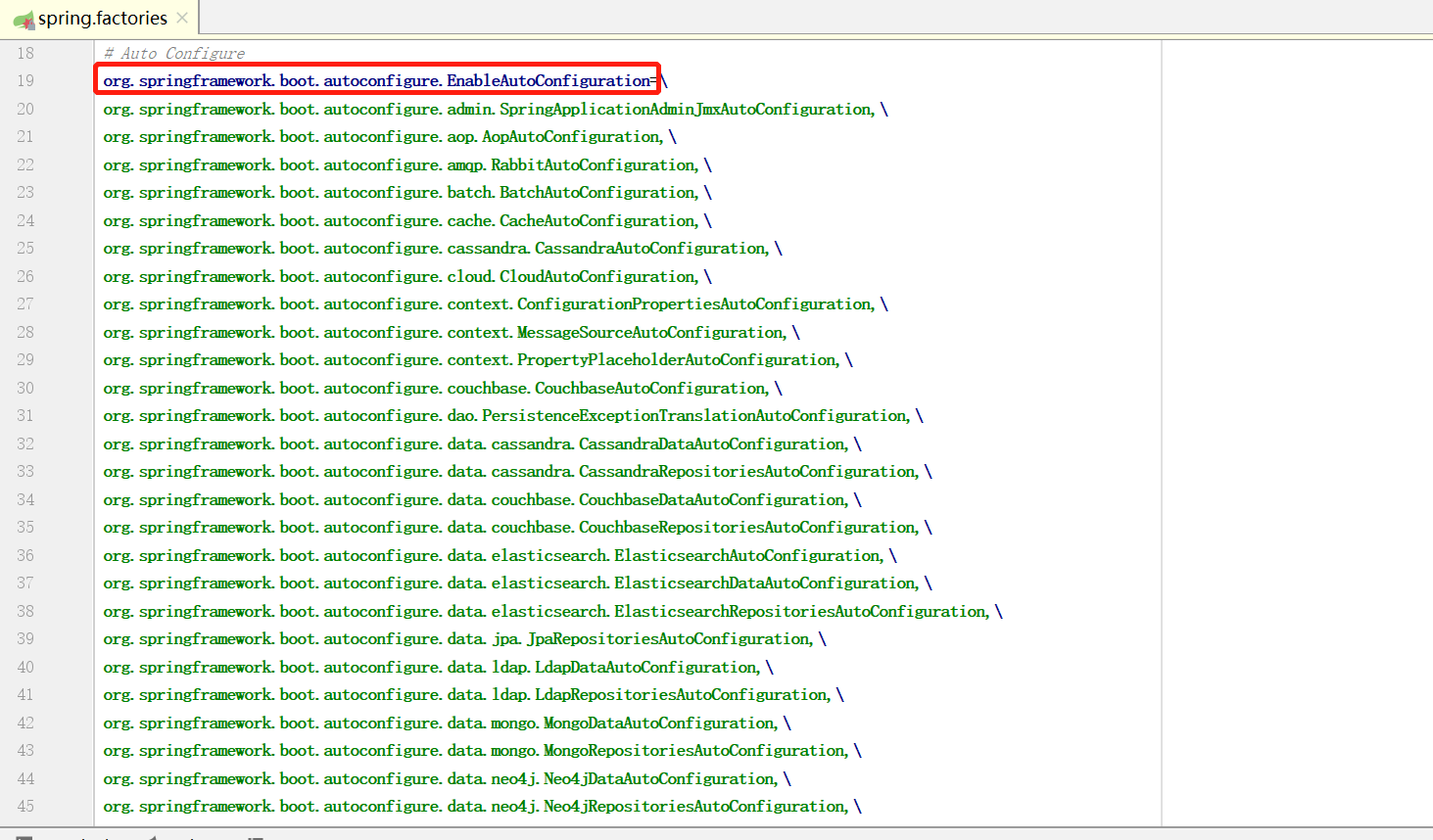
Task: Click the SpringApplicationAdminJmxAutoConfiguration entry
Action: click(x=496, y=109)
